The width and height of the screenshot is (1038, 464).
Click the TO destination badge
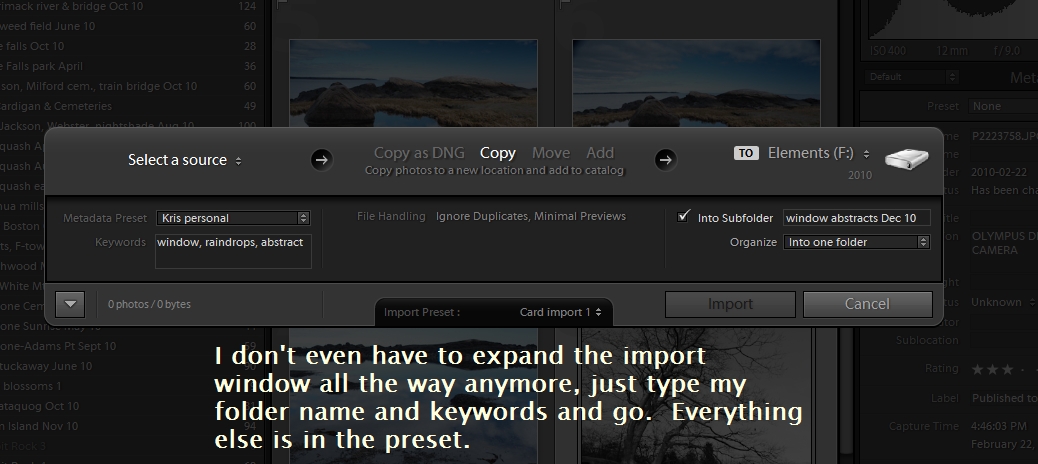746,153
